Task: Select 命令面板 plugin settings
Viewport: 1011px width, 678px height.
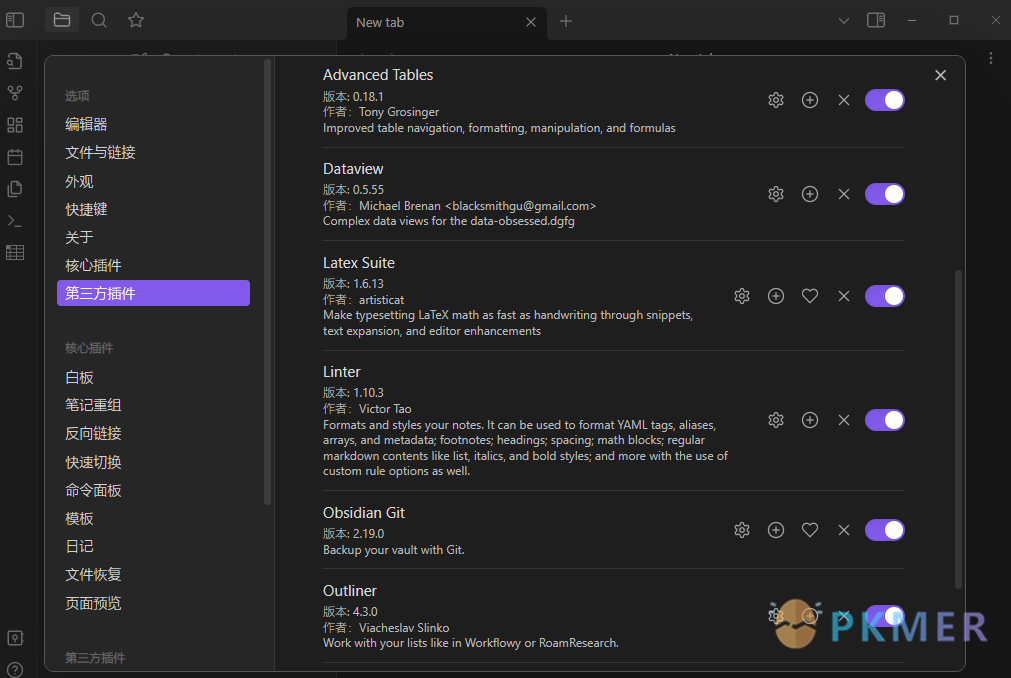Action: tap(153, 490)
